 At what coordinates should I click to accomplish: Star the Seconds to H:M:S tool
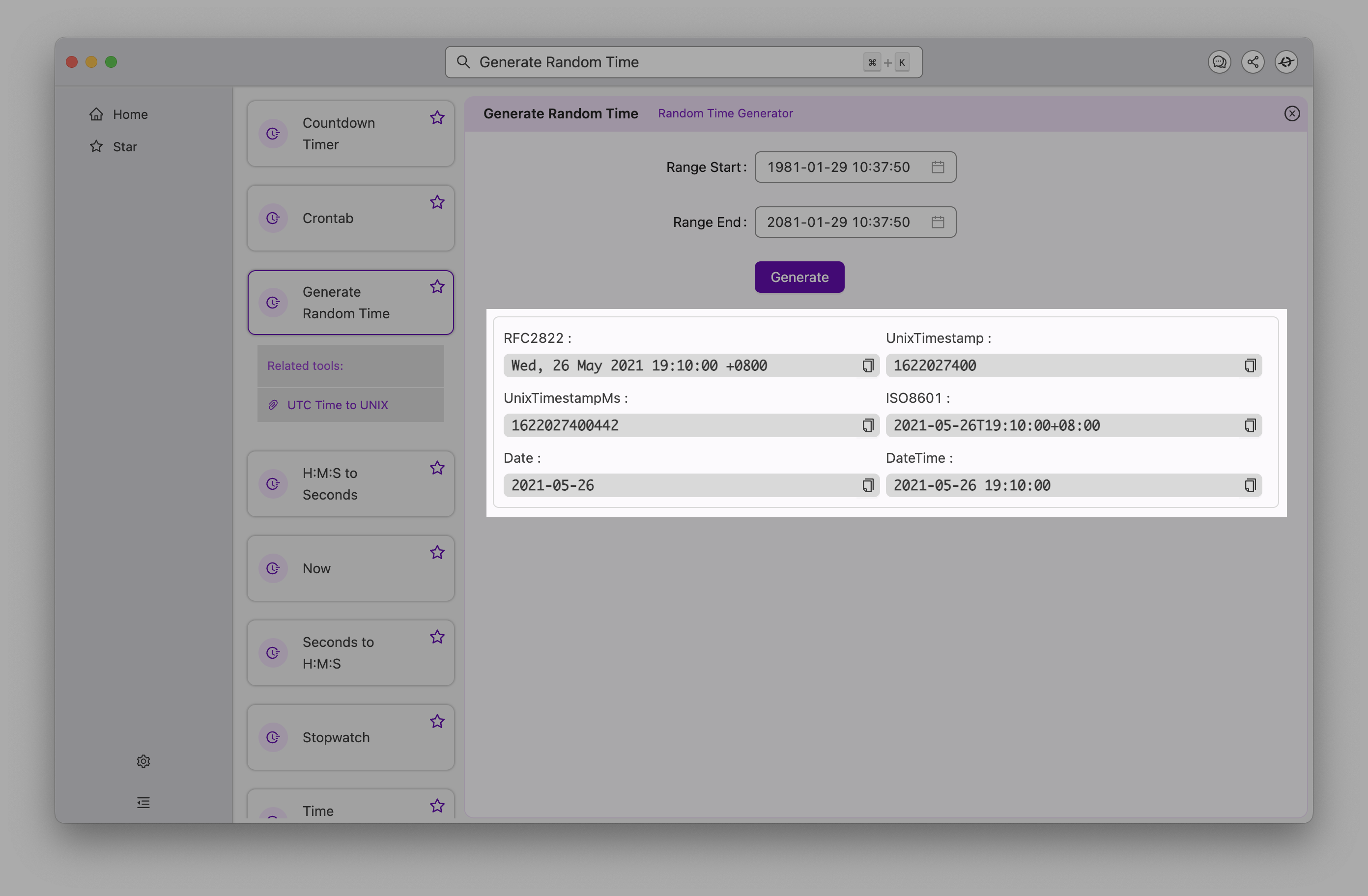point(437,637)
